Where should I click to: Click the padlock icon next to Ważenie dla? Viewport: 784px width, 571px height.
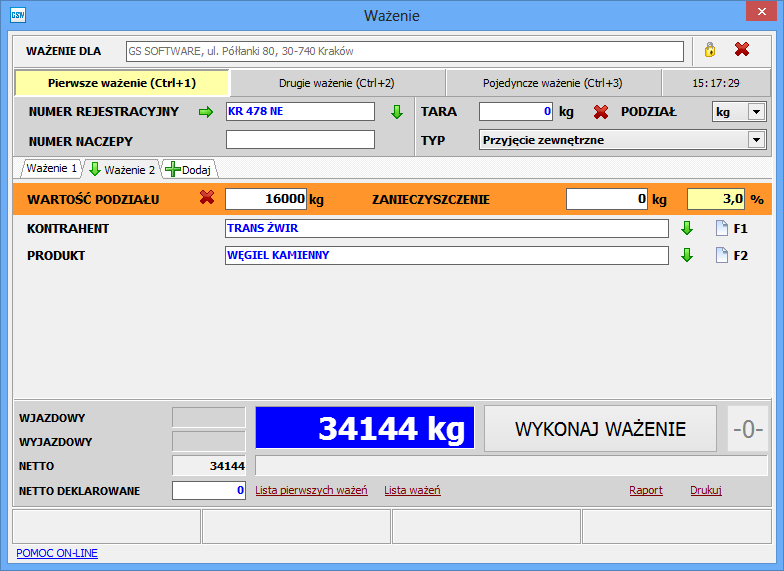pos(710,50)
